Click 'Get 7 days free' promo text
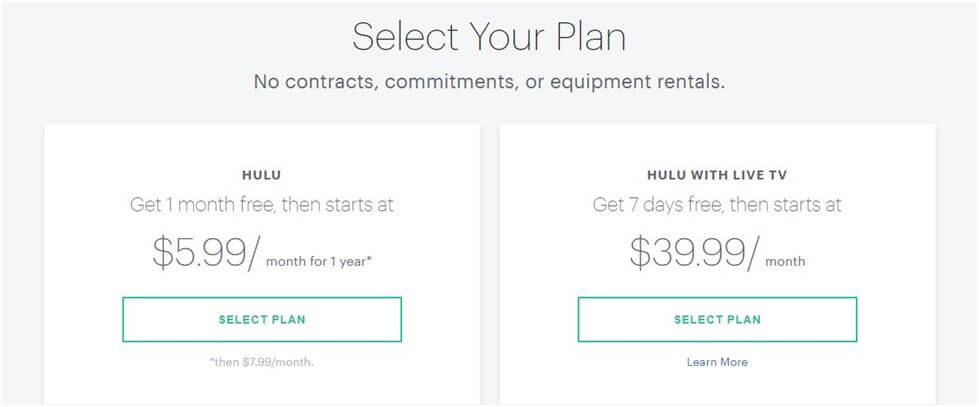Screen dimensions: 979x407 tap(717, 205)
